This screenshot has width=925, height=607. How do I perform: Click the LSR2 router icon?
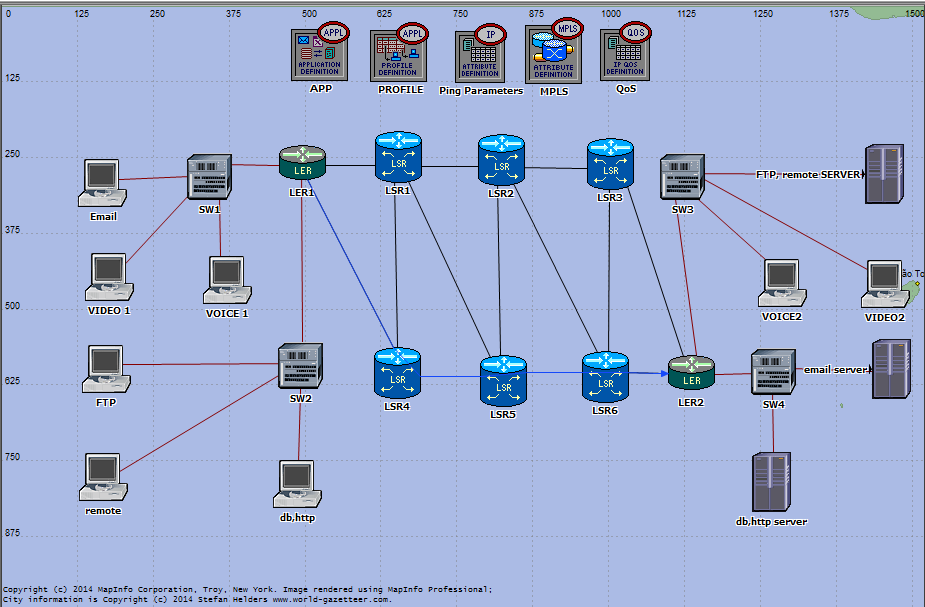coord(500,160)
